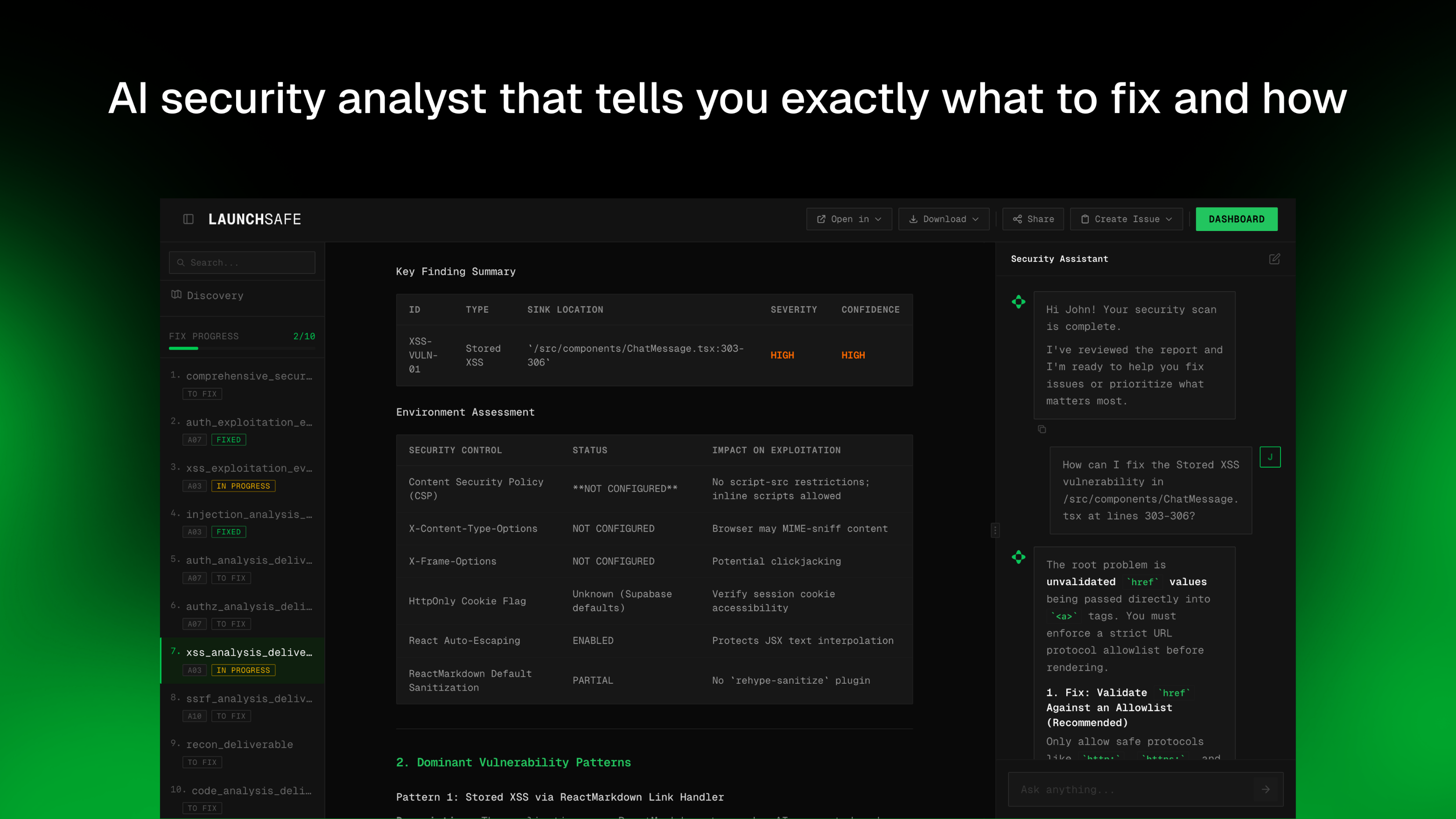Click the magnifier icon in the Search field

pyautogui.click(x=181, y=262)
